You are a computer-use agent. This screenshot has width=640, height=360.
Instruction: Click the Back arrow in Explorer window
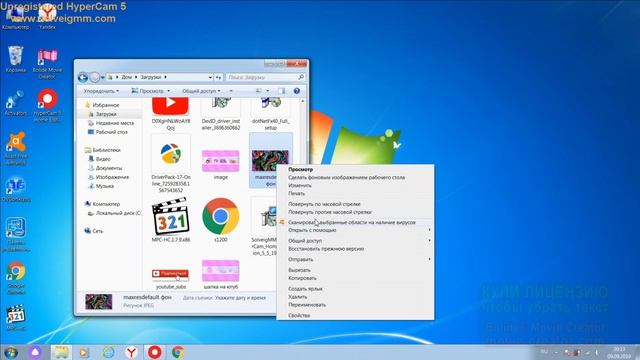pyautogui.click(x=83, y=77)
